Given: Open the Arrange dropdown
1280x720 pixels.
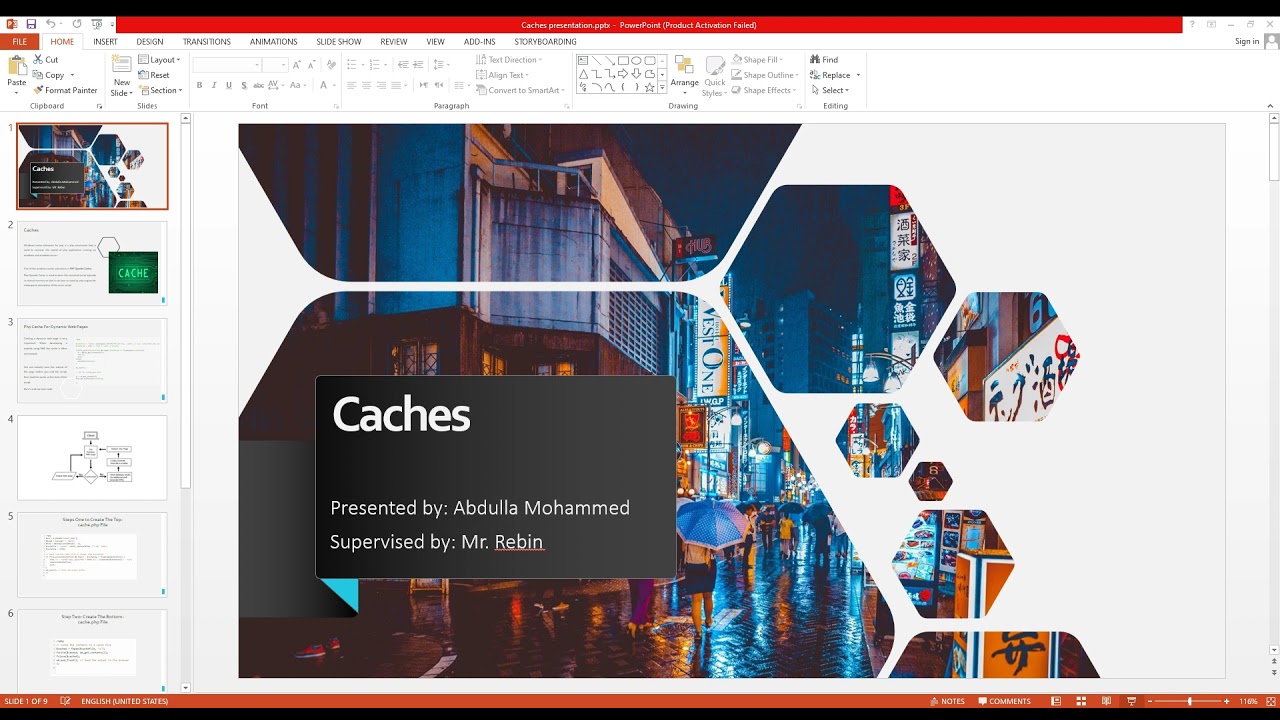Looking at the screenshot, I should click(x=685, y=74).
